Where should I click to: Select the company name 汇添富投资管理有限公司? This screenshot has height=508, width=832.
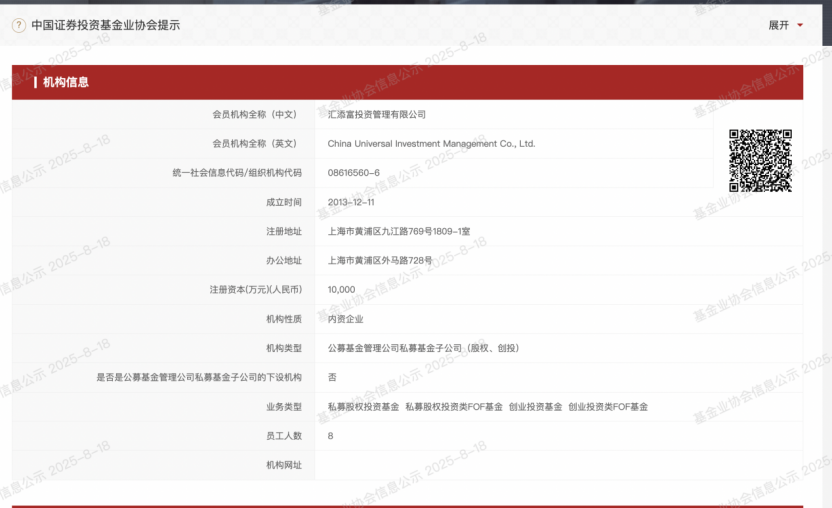point(376,115)
